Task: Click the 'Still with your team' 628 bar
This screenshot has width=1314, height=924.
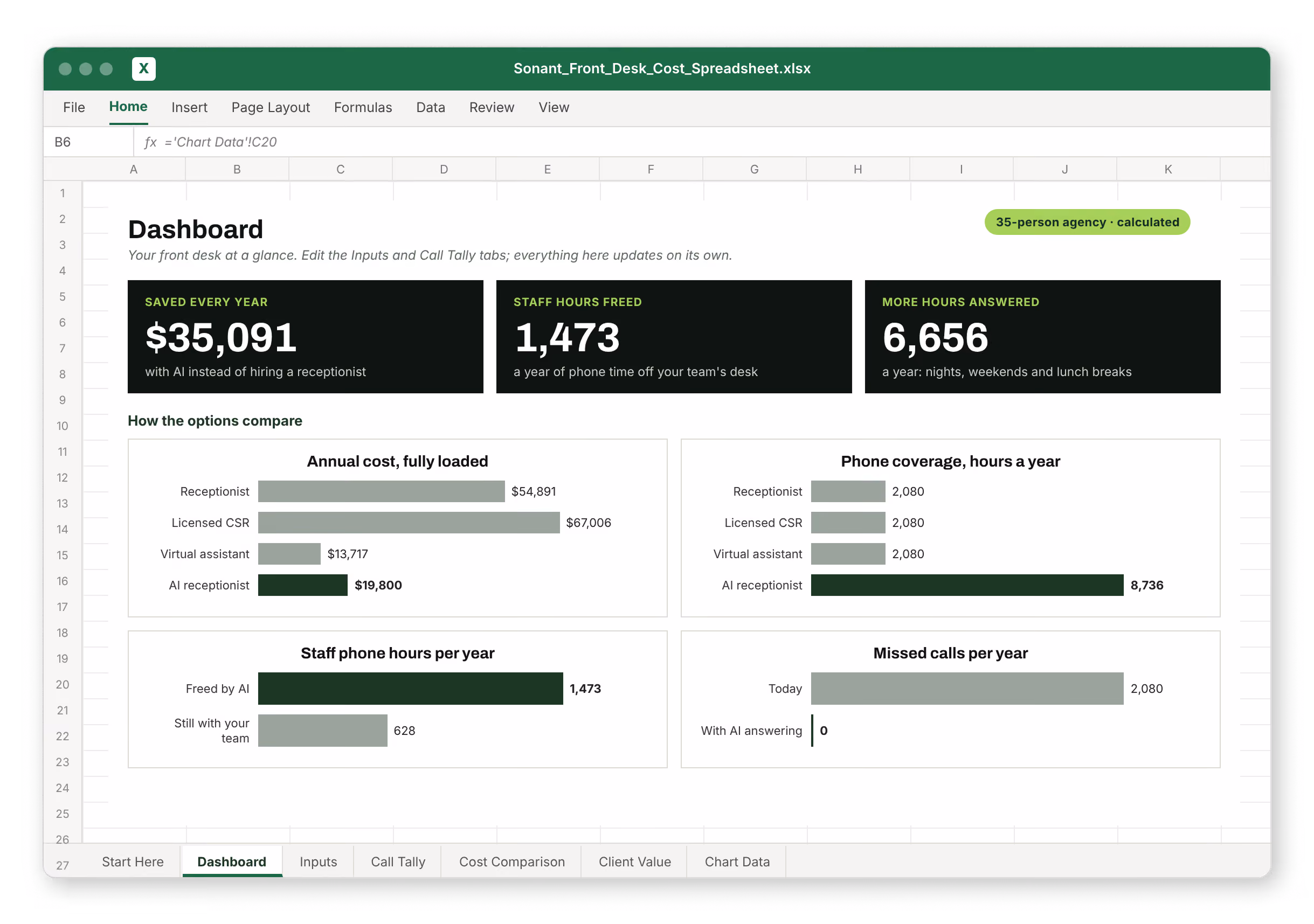Action: [323, 730]
